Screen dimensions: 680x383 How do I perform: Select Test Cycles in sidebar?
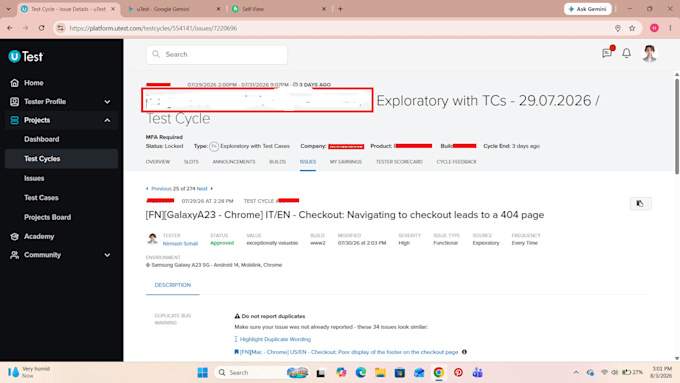tap(61, 159)
